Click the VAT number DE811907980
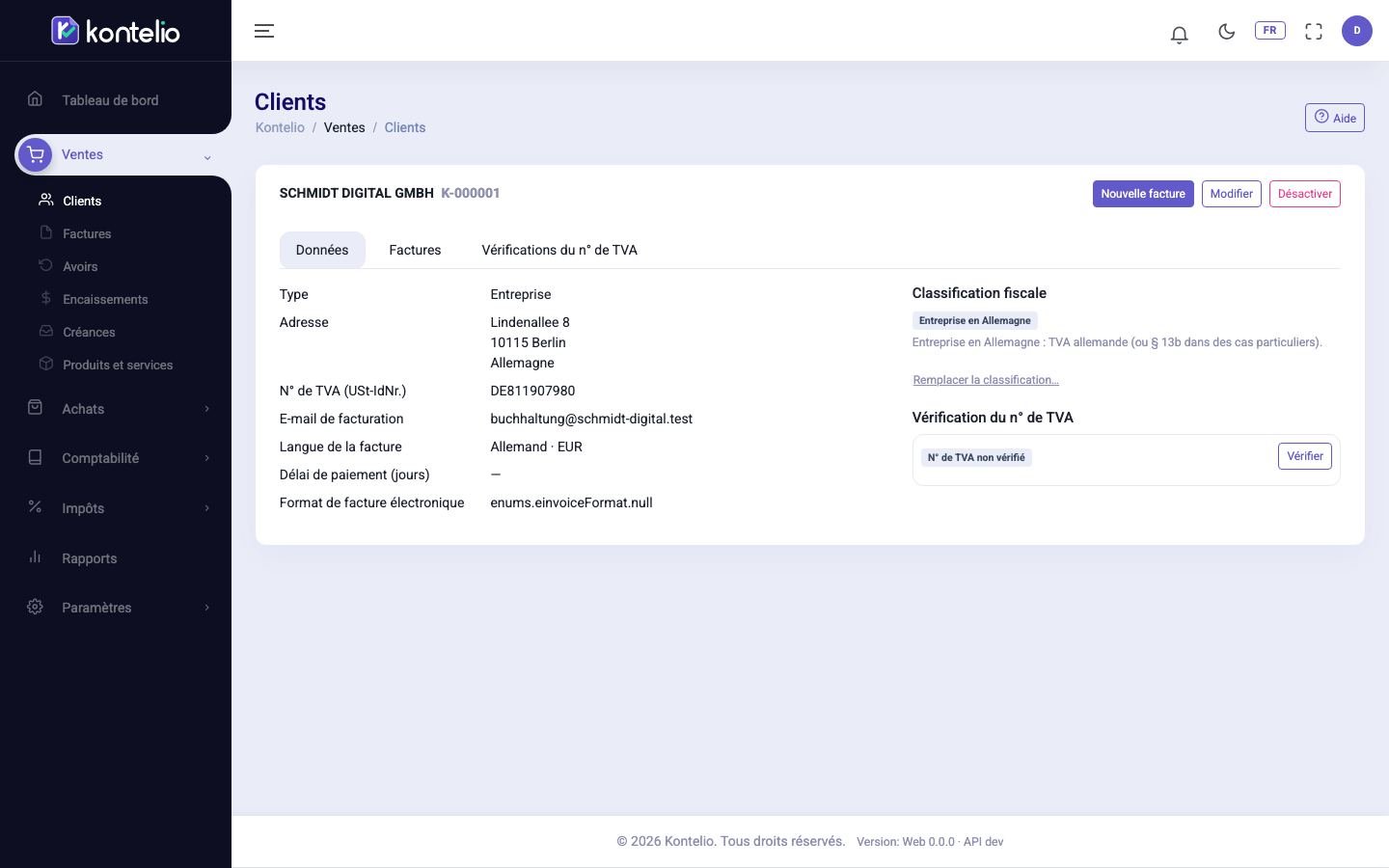Viewport: 1389px width, 868px height. coord(532,391)
